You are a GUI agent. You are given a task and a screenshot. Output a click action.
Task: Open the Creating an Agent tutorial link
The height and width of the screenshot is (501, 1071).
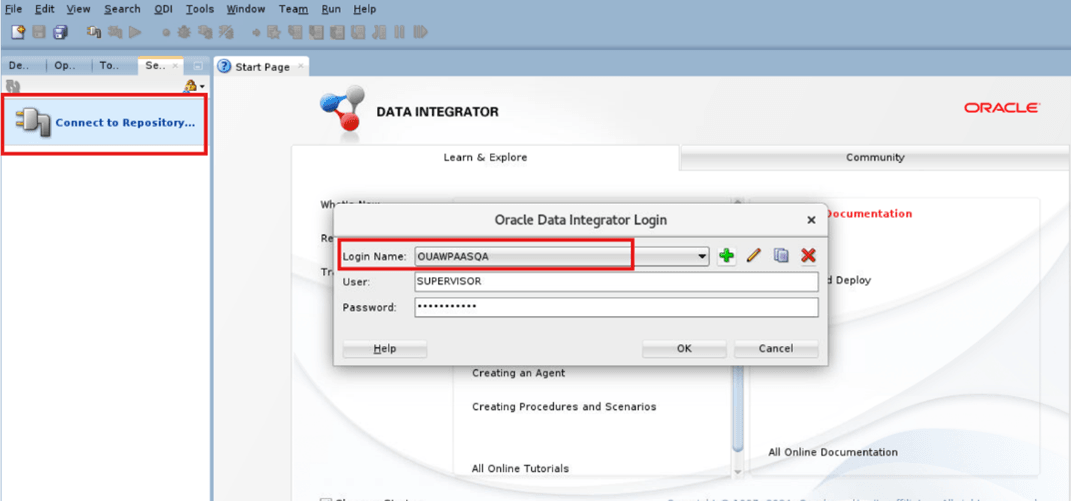(x=518, y=373)
